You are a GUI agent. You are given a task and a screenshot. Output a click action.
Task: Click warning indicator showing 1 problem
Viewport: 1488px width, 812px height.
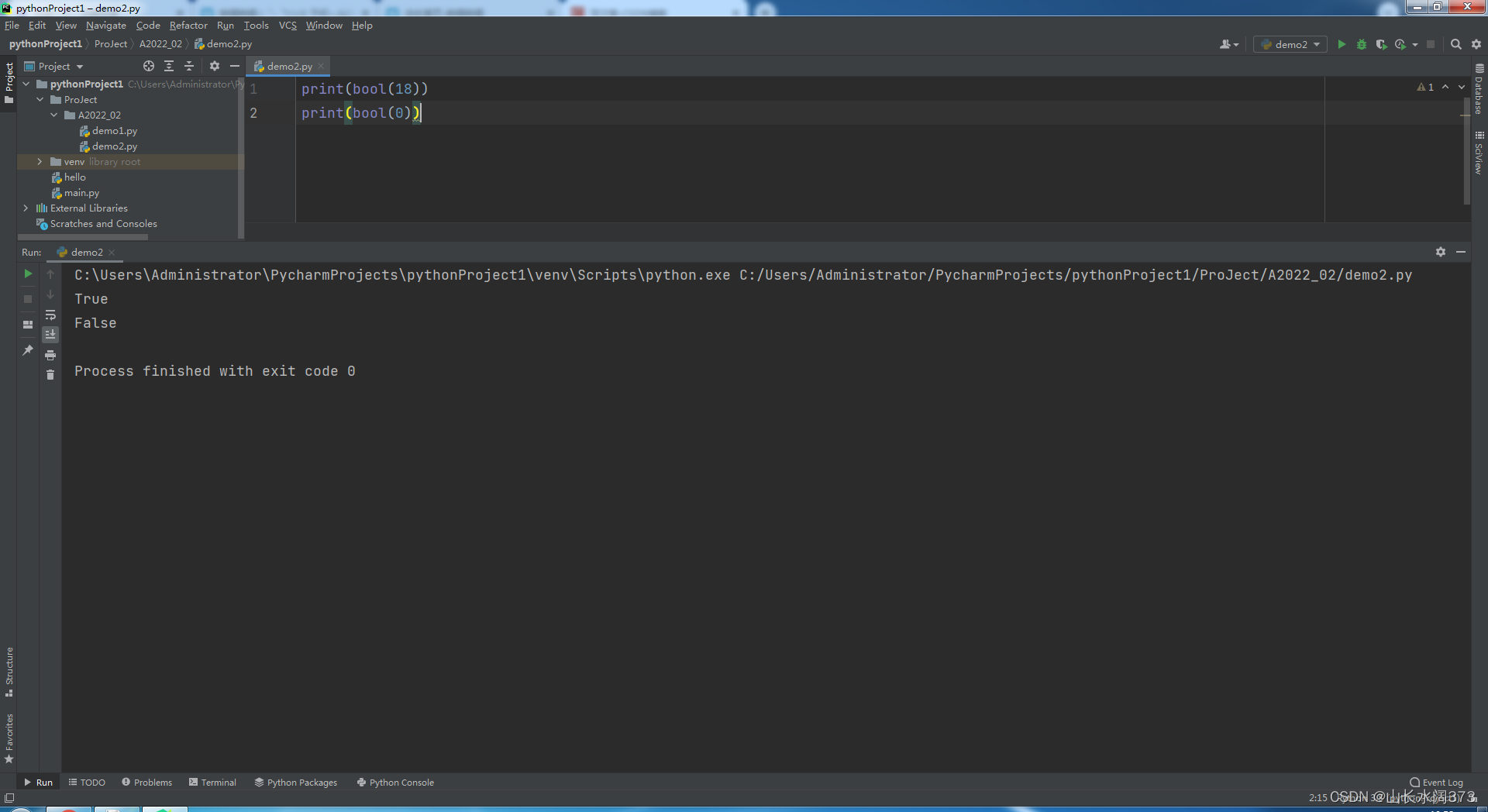pos(1425,87)
